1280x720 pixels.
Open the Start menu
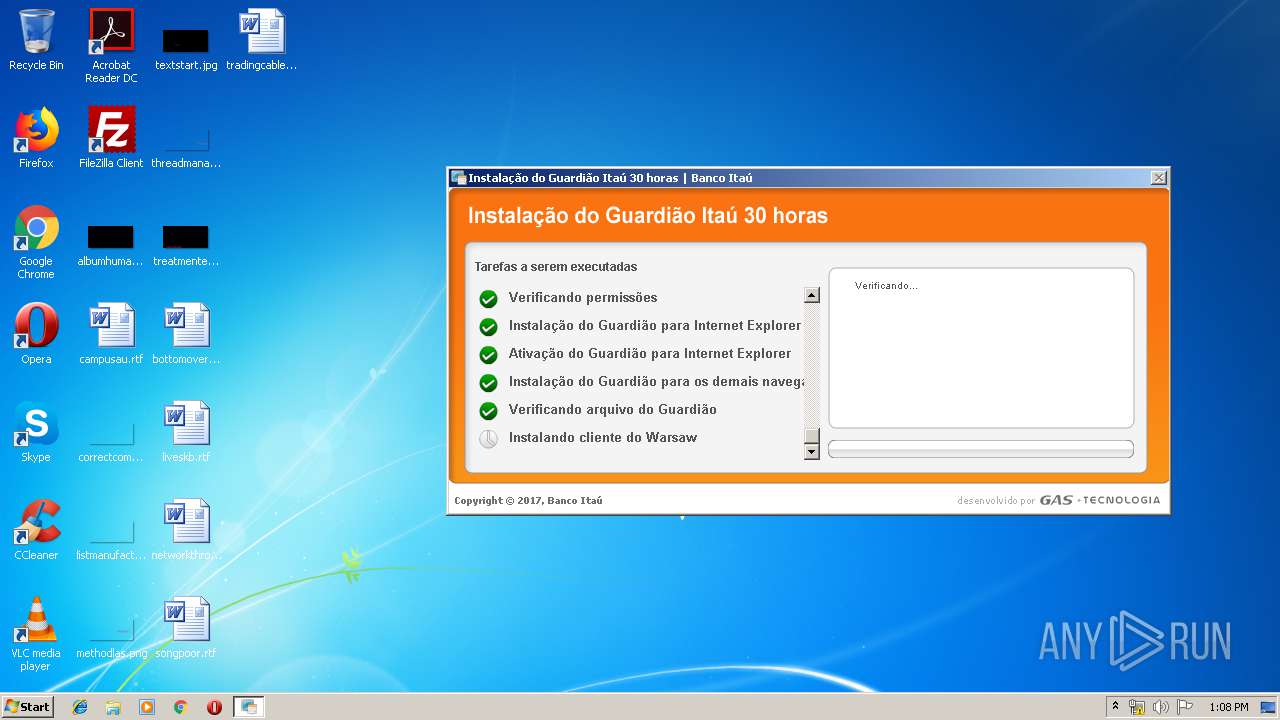coord(27,706)
